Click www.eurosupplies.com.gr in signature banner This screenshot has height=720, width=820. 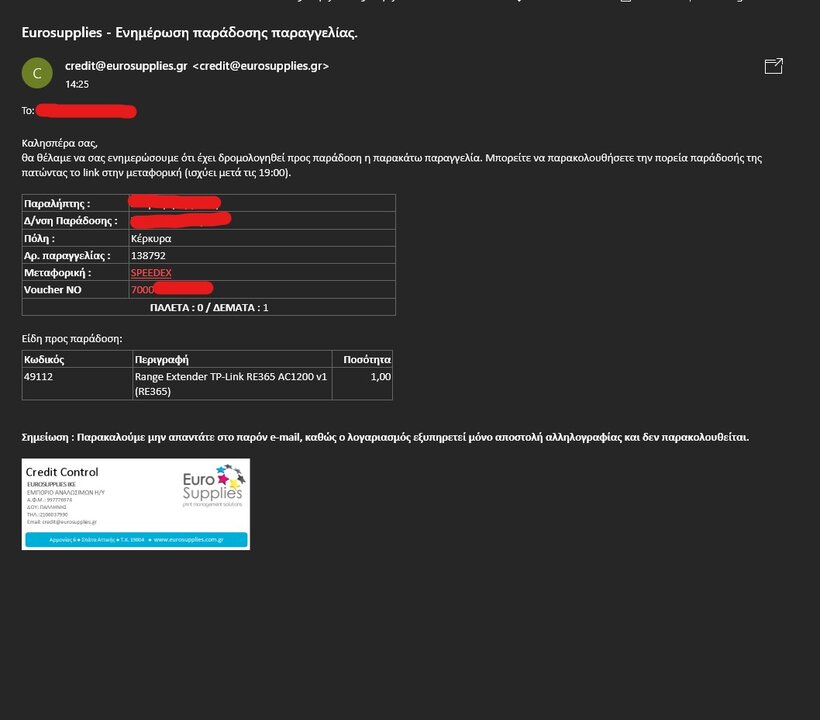(187, 539)
